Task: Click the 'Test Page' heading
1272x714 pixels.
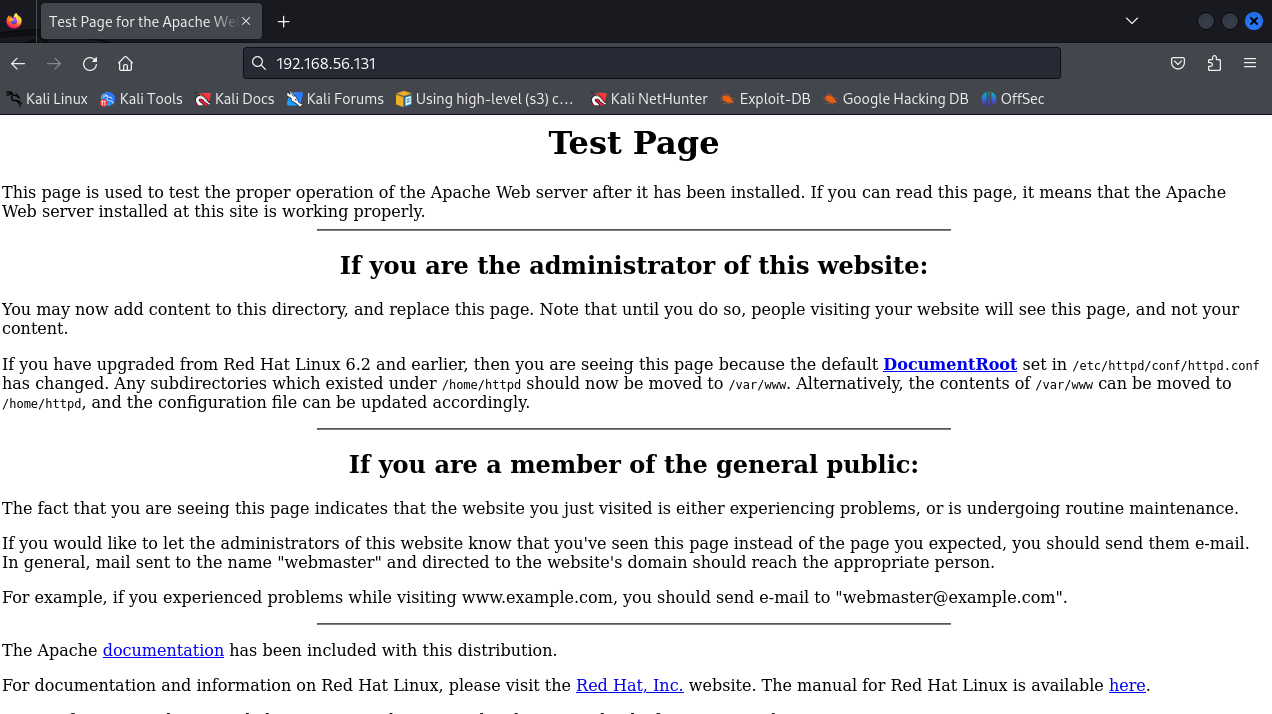Action: pos(634,143)
